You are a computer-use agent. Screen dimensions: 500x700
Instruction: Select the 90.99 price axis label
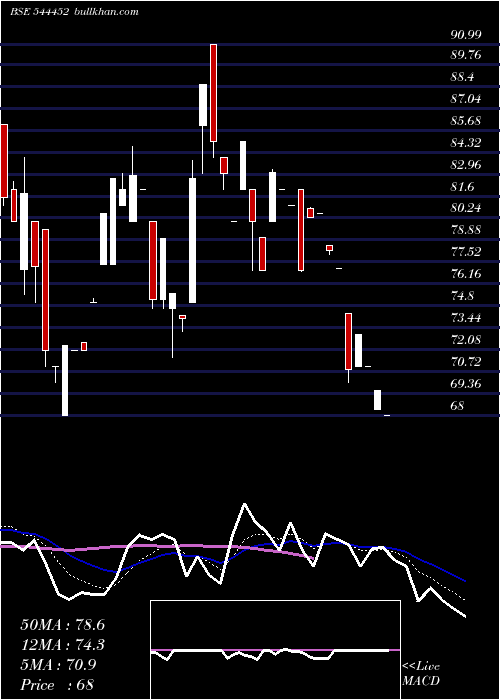click(x=466, y=33)
